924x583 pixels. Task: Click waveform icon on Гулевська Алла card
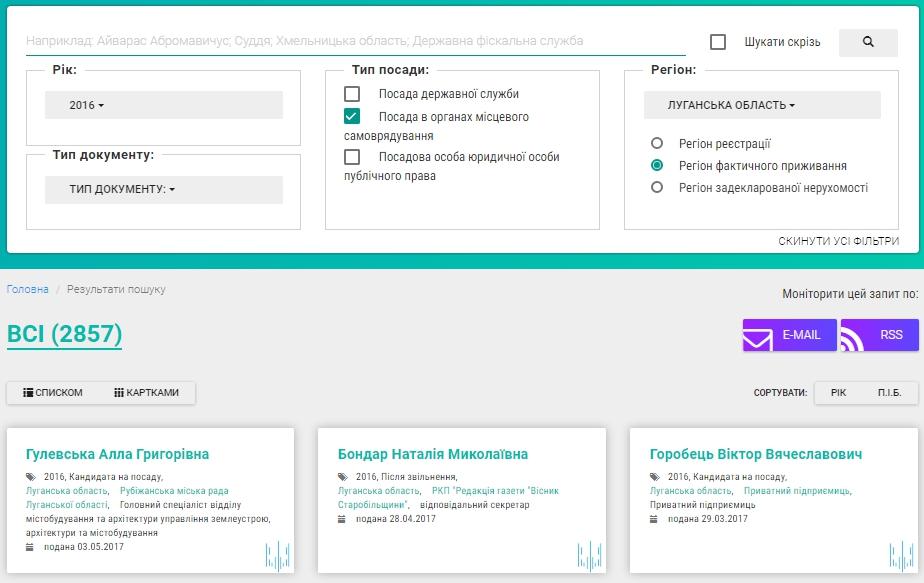point(277,556)
